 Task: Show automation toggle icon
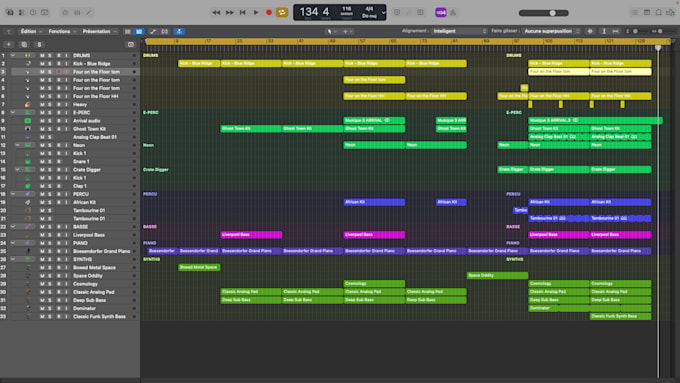153,31
